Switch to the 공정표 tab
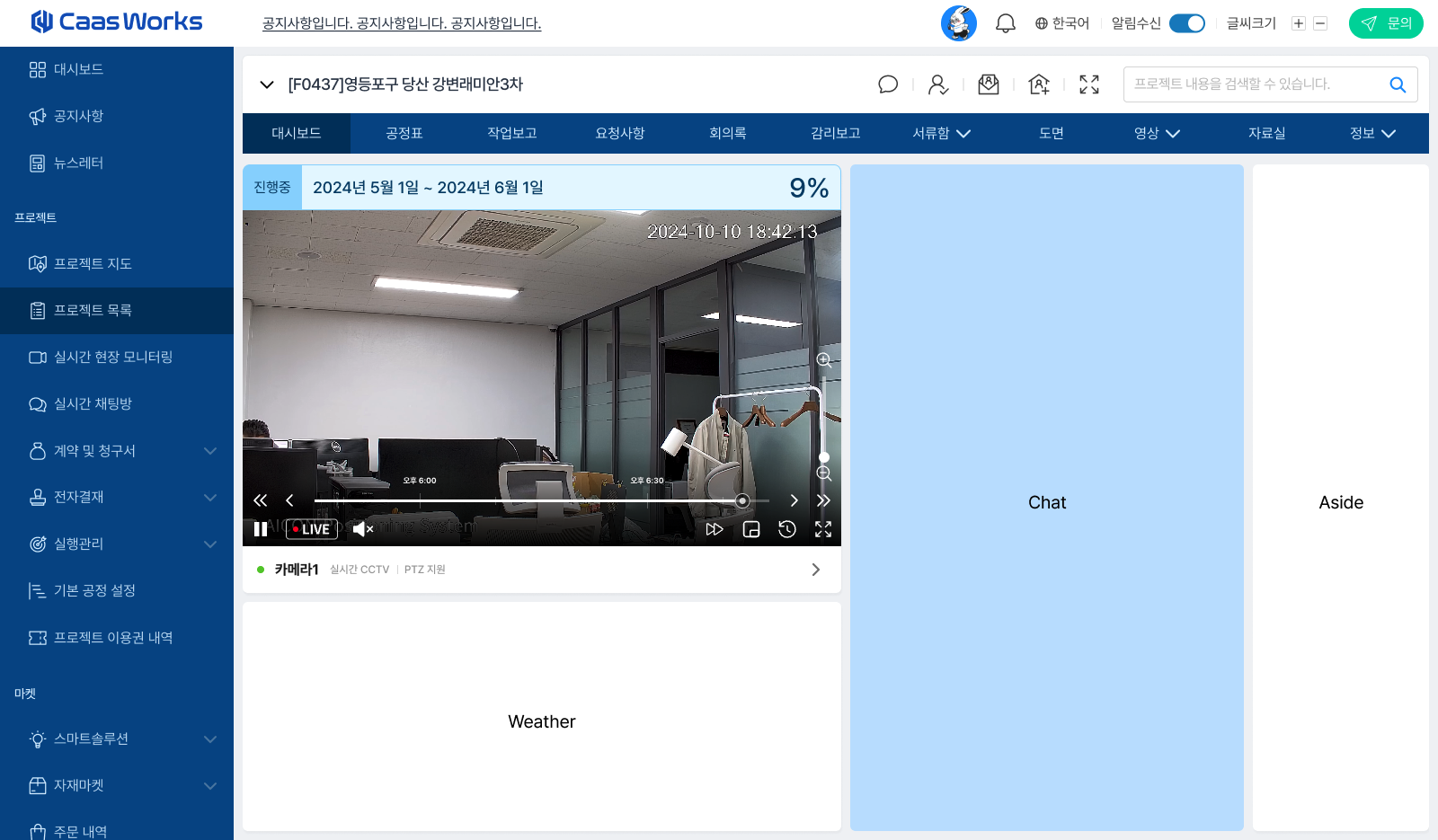 [x=404, y=133]
